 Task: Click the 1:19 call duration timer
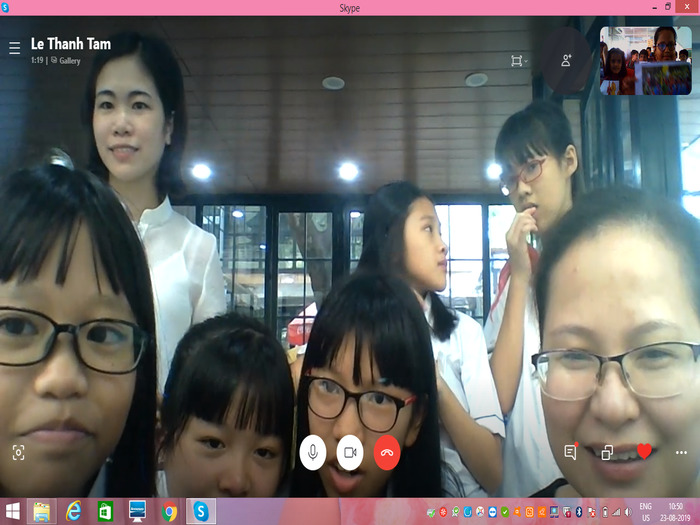coord(37,60)
